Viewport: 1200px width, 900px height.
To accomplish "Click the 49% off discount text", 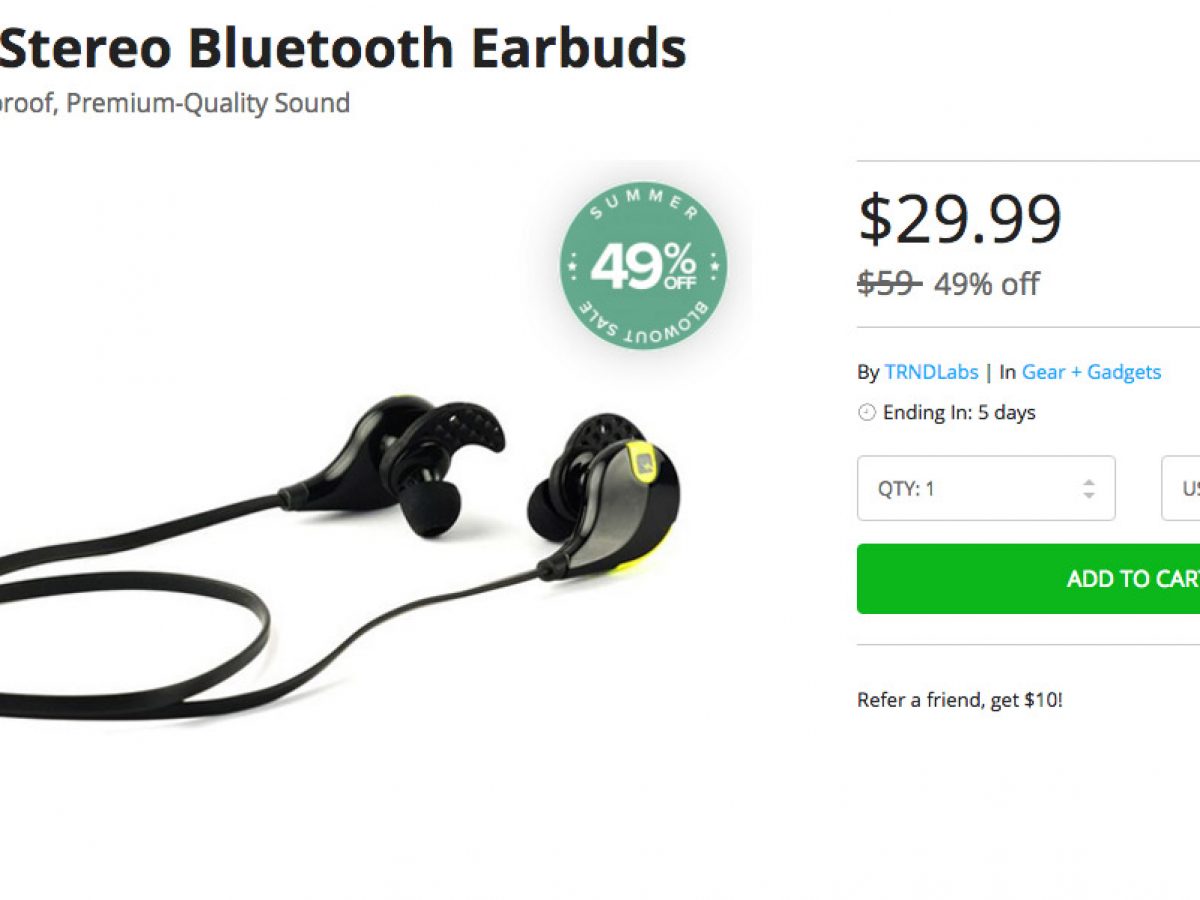I will pos(986,284).
